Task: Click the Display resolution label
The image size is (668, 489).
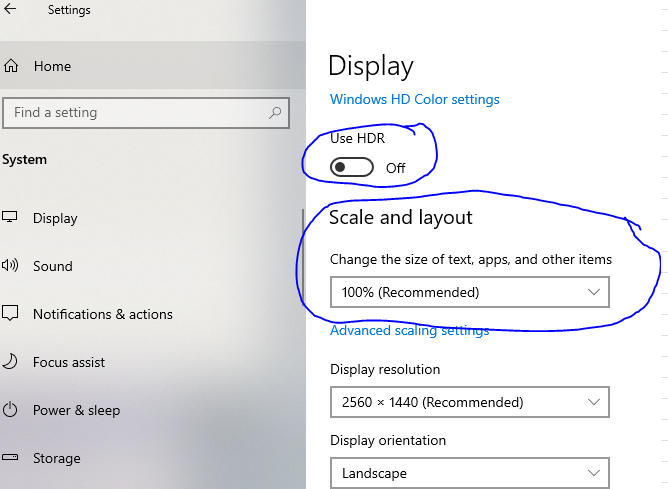Action: pos(385,369)
